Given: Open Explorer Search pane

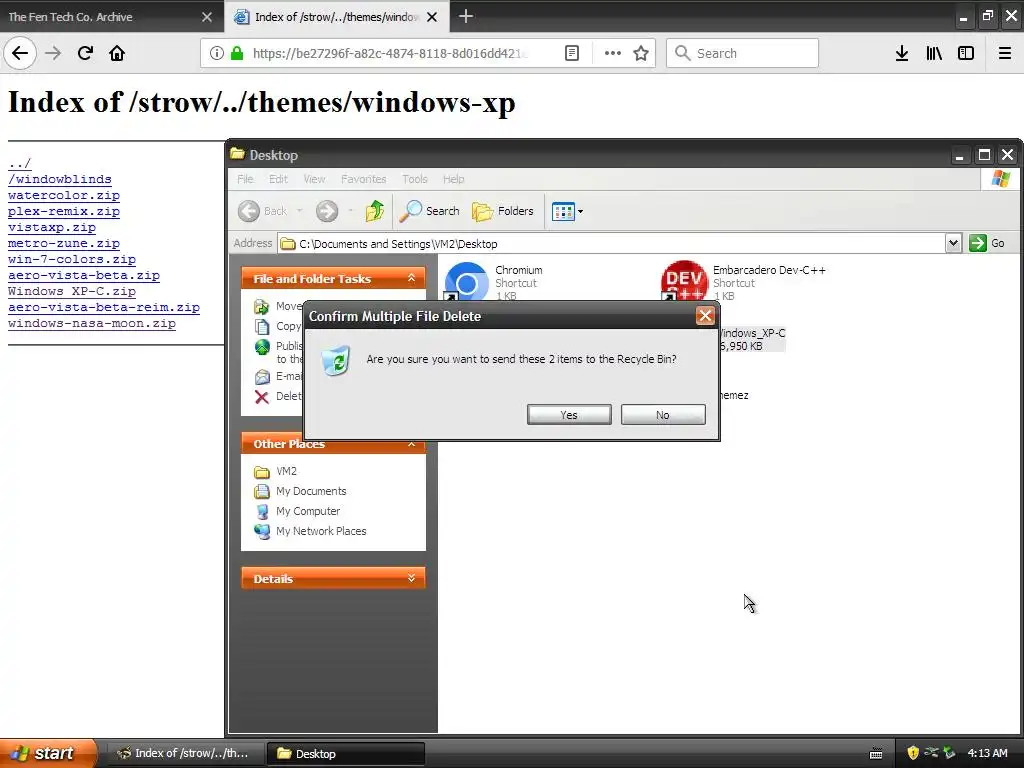Looking at the screenshot, I should click(430, 211).
